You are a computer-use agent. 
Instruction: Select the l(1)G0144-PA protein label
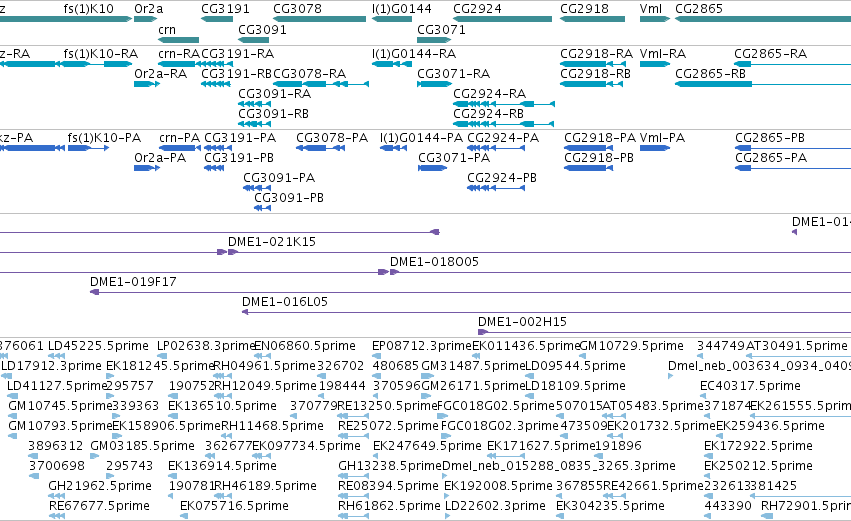(422, 138)
